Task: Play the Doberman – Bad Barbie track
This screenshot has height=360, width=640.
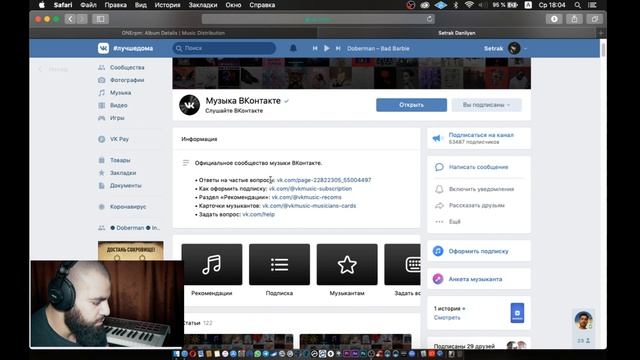Action: [x=327, y=48]
